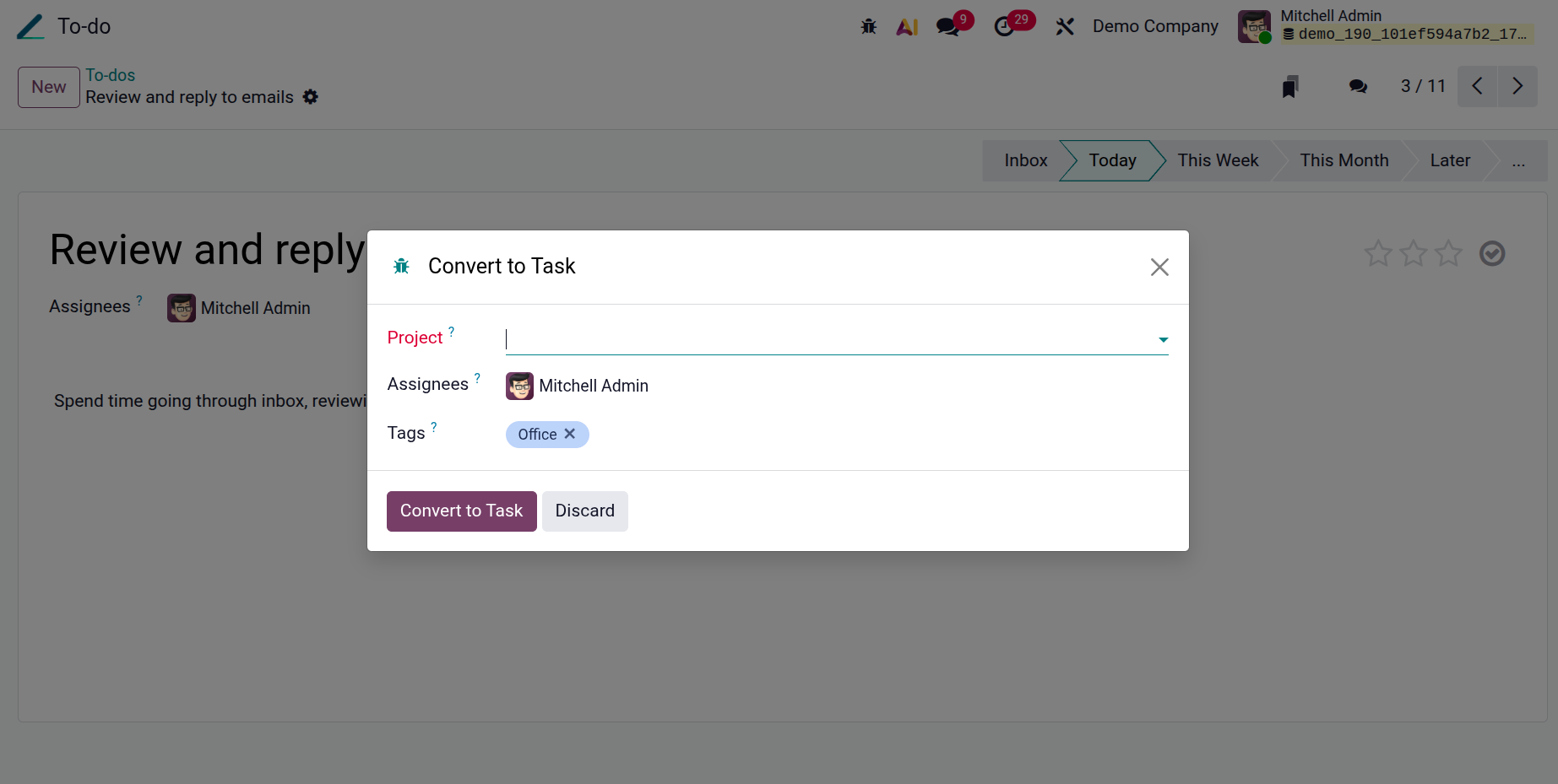Click the debug bug icon in dialog header
Screen dimensions: 1558x784
click(401, 267)
